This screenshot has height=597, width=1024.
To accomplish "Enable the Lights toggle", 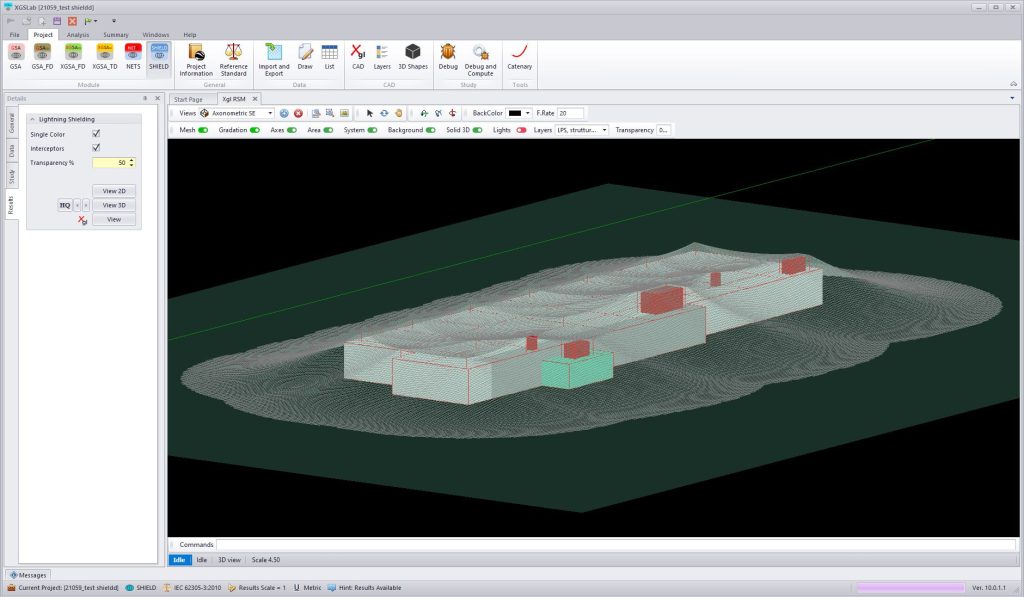I will [x=521, y=130].
